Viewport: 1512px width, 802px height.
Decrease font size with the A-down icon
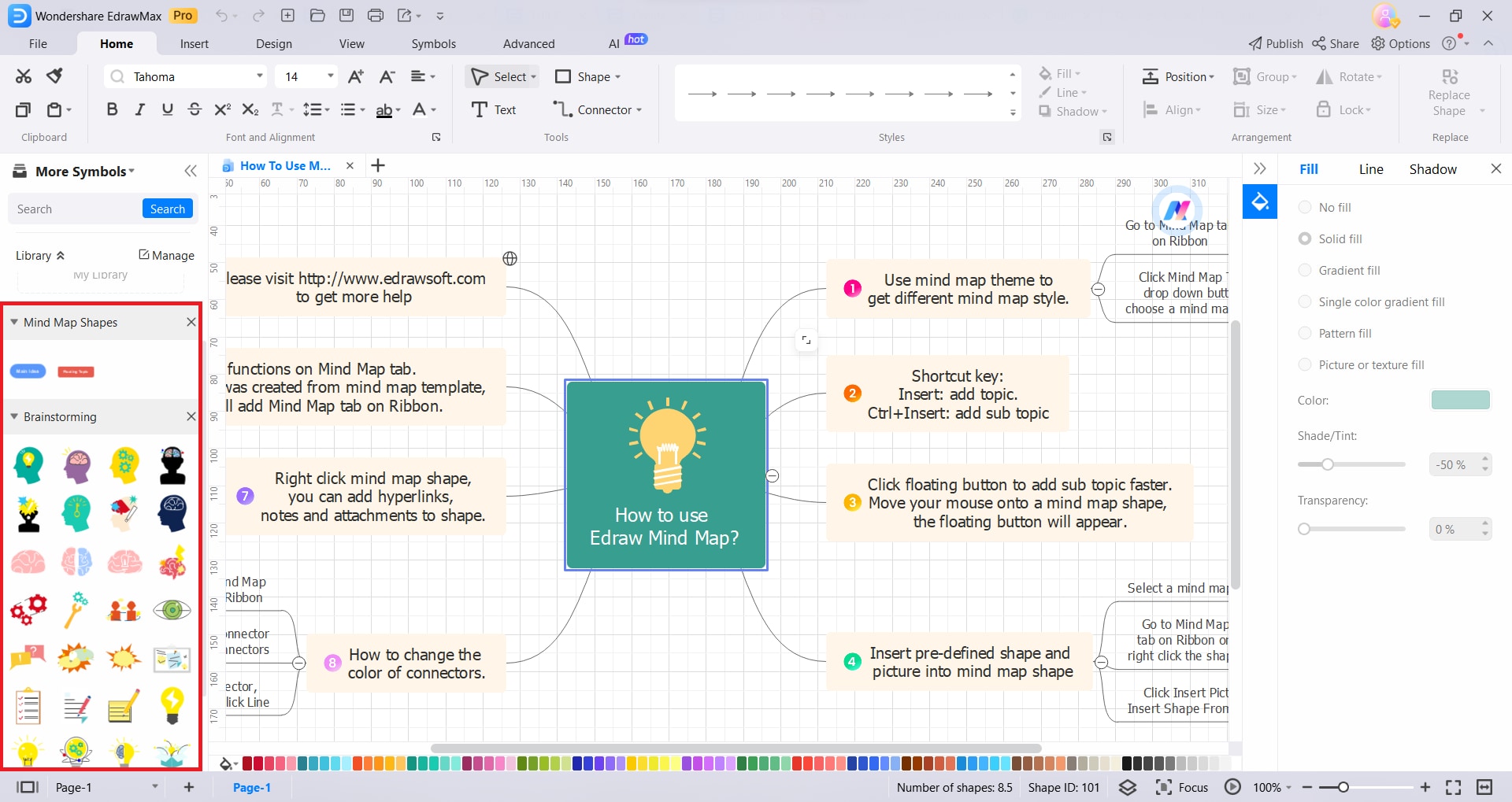coord(387,76)
